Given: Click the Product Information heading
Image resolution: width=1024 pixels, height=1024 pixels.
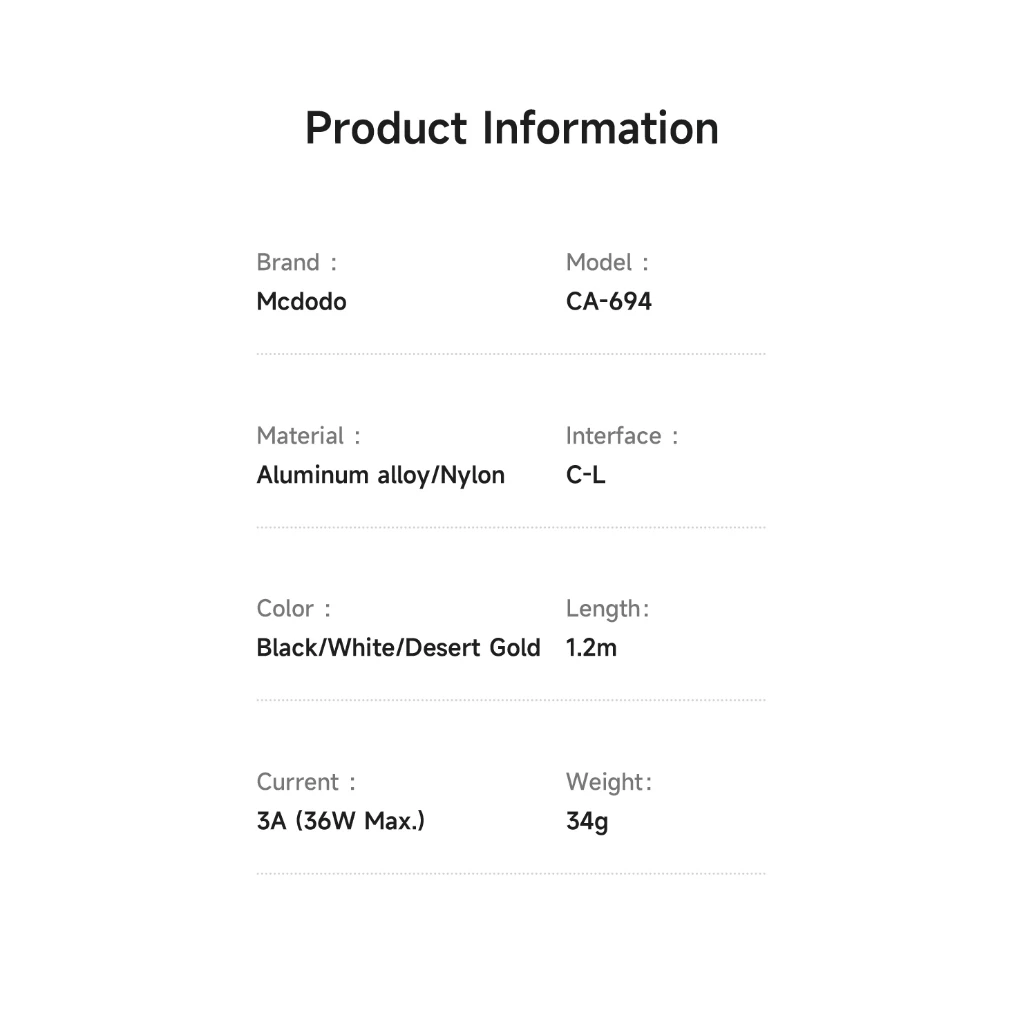Looking at the screenshot, I should (x=511, y=129).
